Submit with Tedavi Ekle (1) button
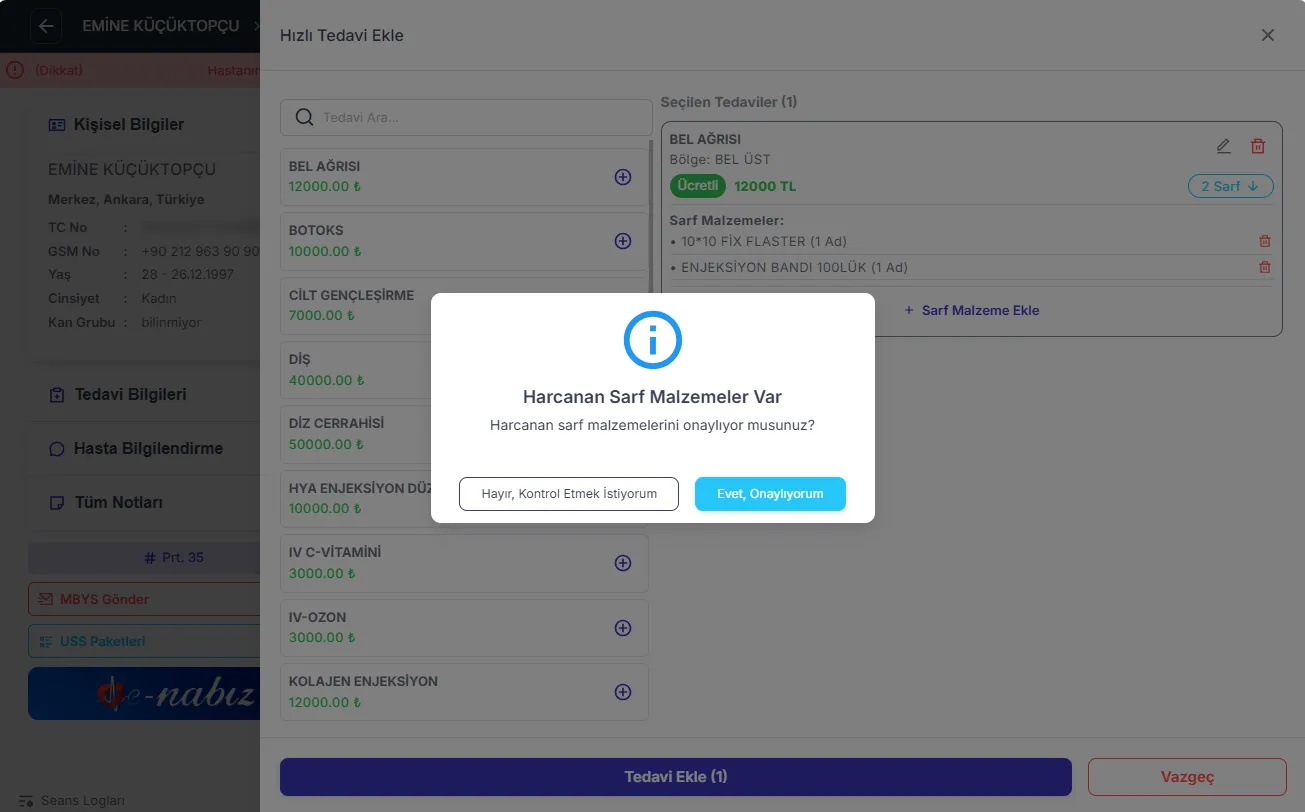1305x812 pixels. (676, 777)
